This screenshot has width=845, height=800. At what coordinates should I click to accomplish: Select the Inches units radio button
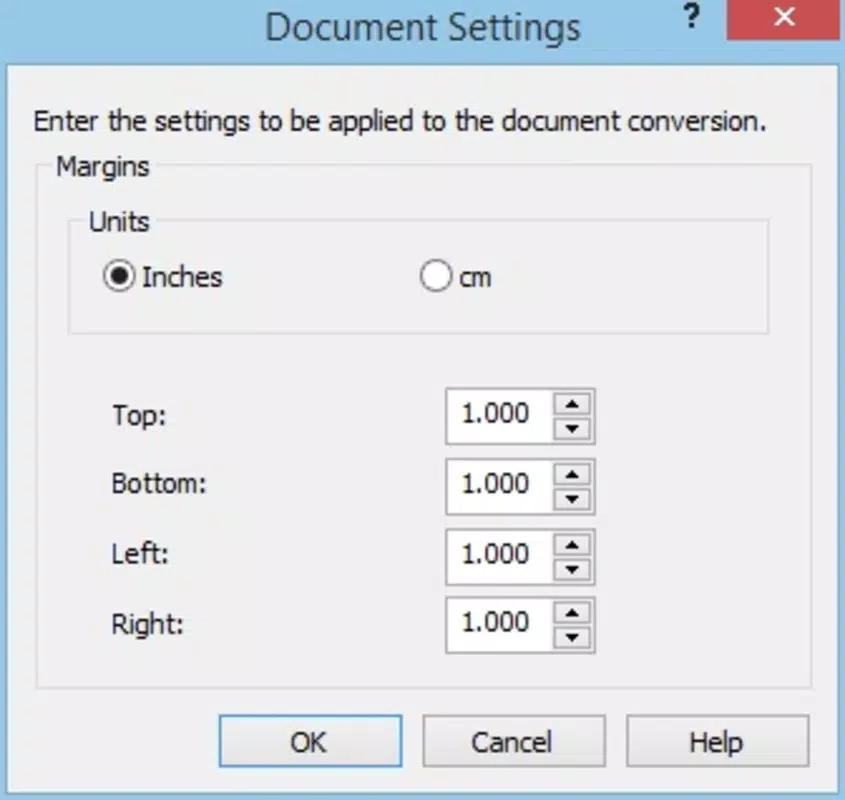click(119, 276)
